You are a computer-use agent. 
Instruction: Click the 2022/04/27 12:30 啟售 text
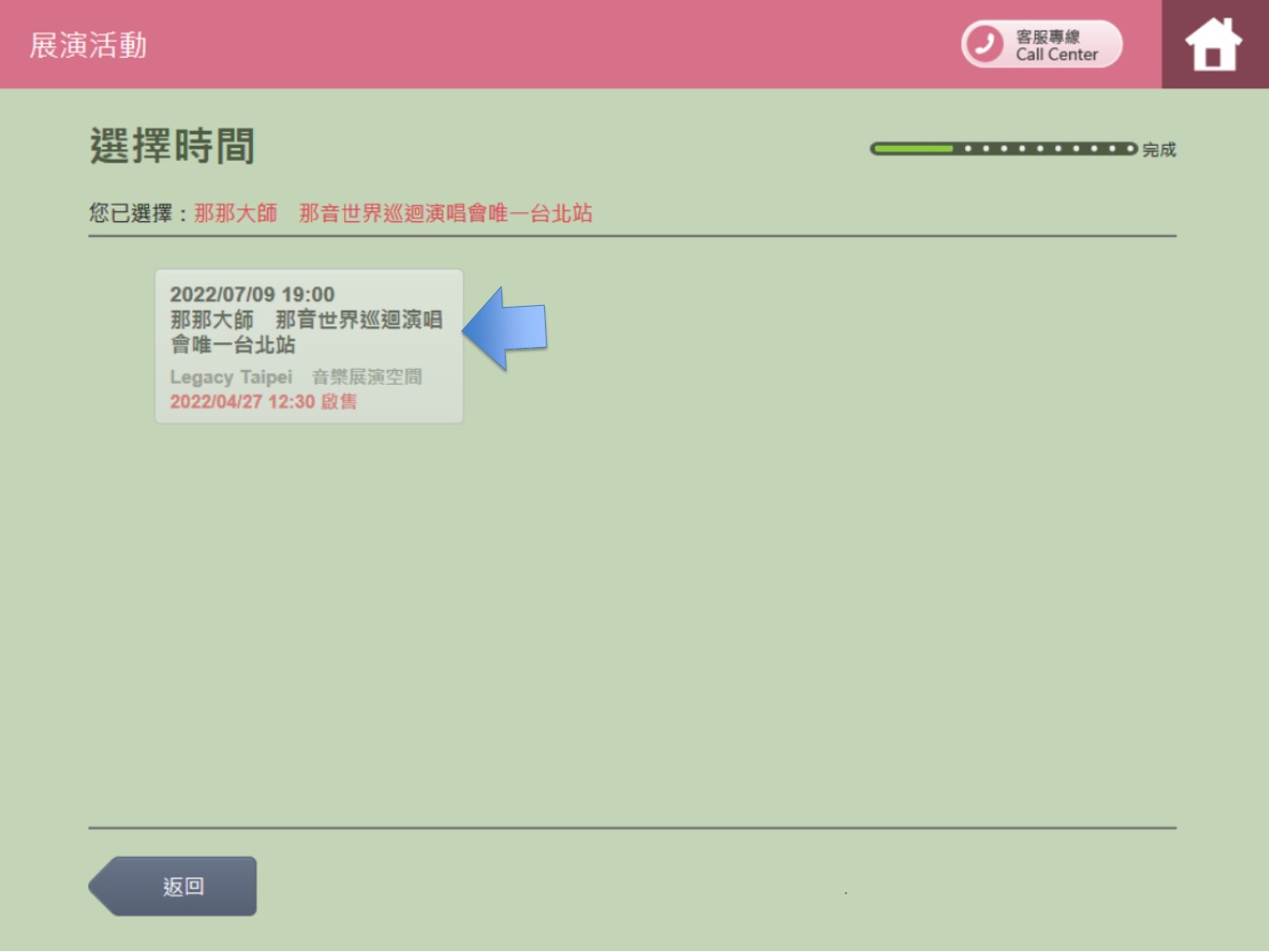pos(263,402)
